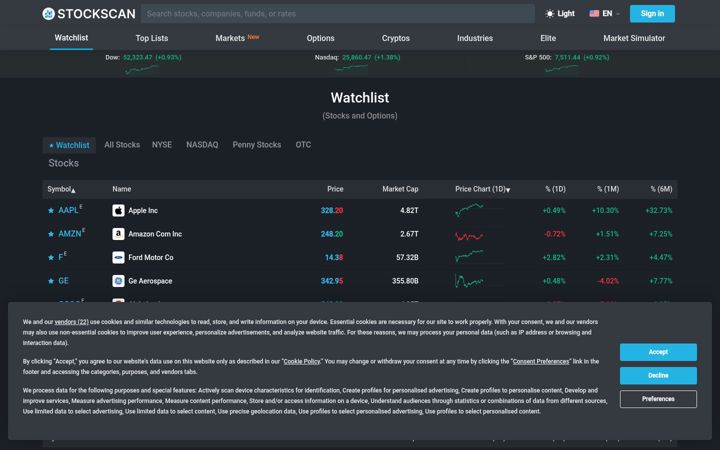
Task: Open Ford 1D price sparkline chart
Action: (469, 256)
